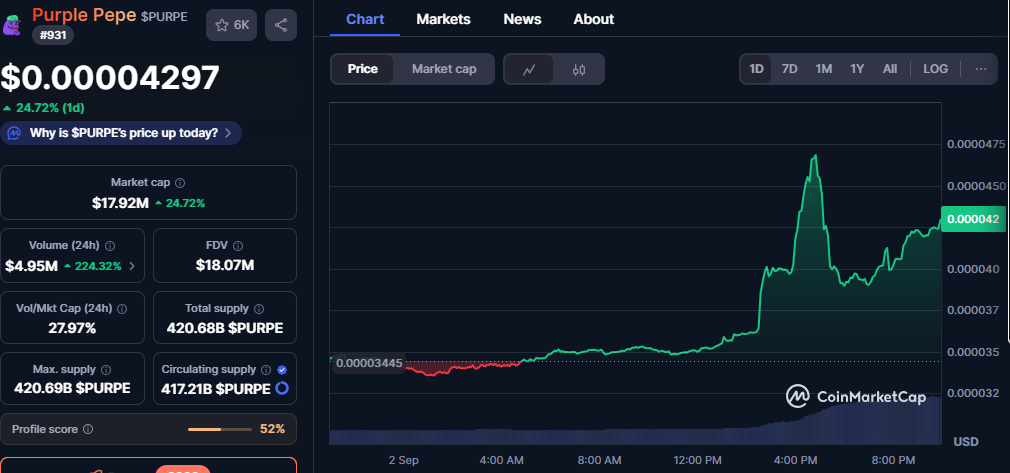Screen dimensions: 1010x473
Task: Click the 2 Sep date axis label
Action: 404,460
